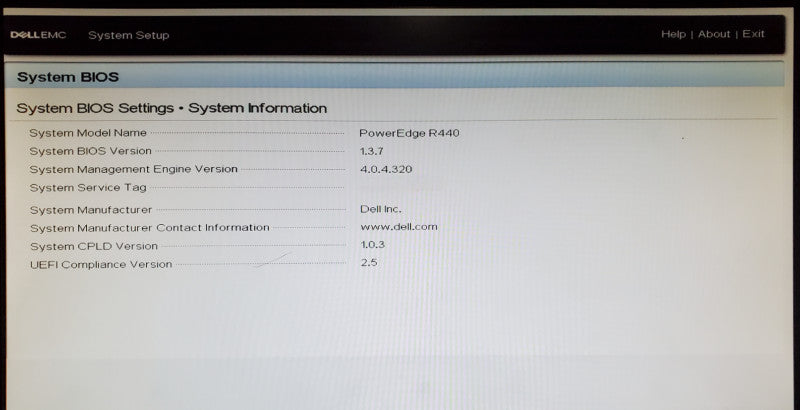Image resolution: width=800 pixels, height=410 pixels.
Task: Select the System BIOS Version label
Action: (90, 151)
